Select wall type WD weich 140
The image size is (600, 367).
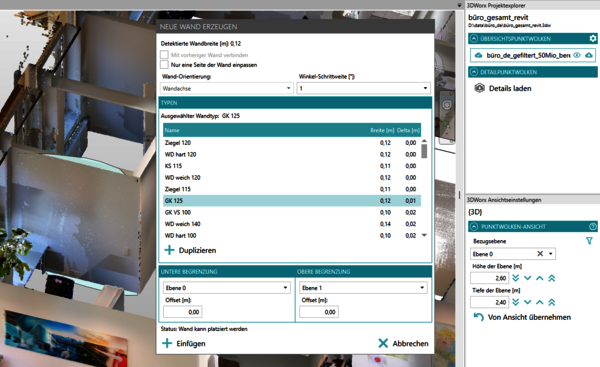point(292,224)
